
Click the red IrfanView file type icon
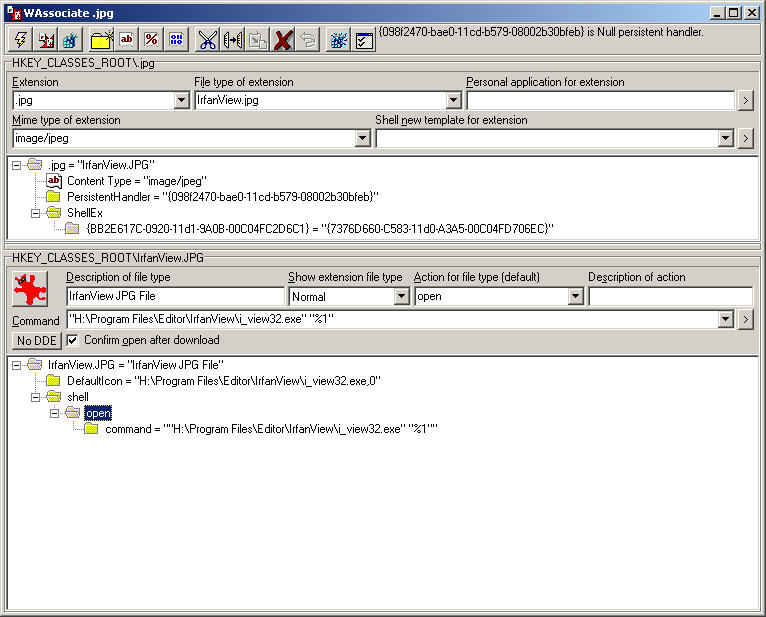point(30,289)
